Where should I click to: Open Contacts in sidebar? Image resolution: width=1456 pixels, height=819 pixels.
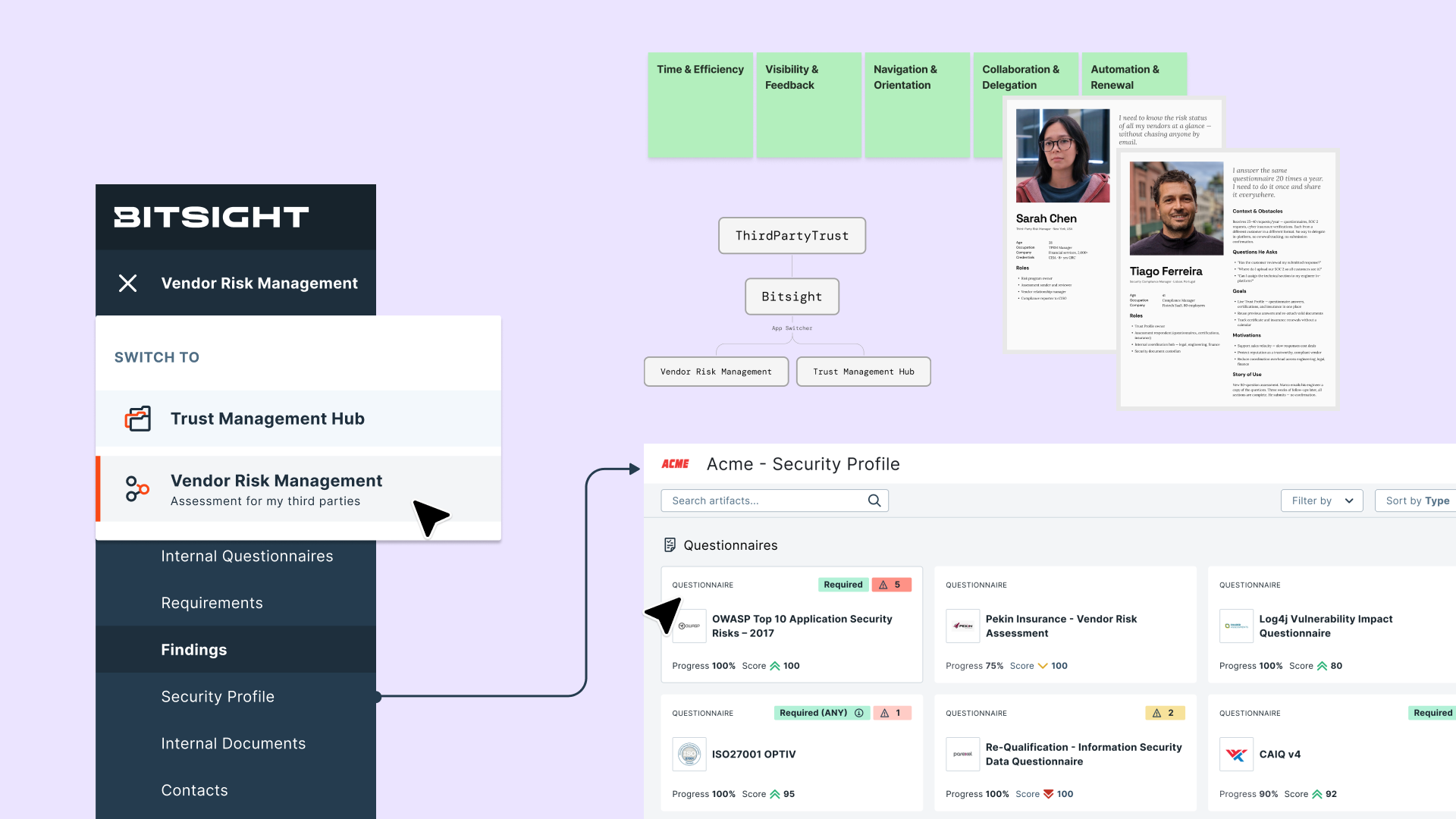(194, 790)
